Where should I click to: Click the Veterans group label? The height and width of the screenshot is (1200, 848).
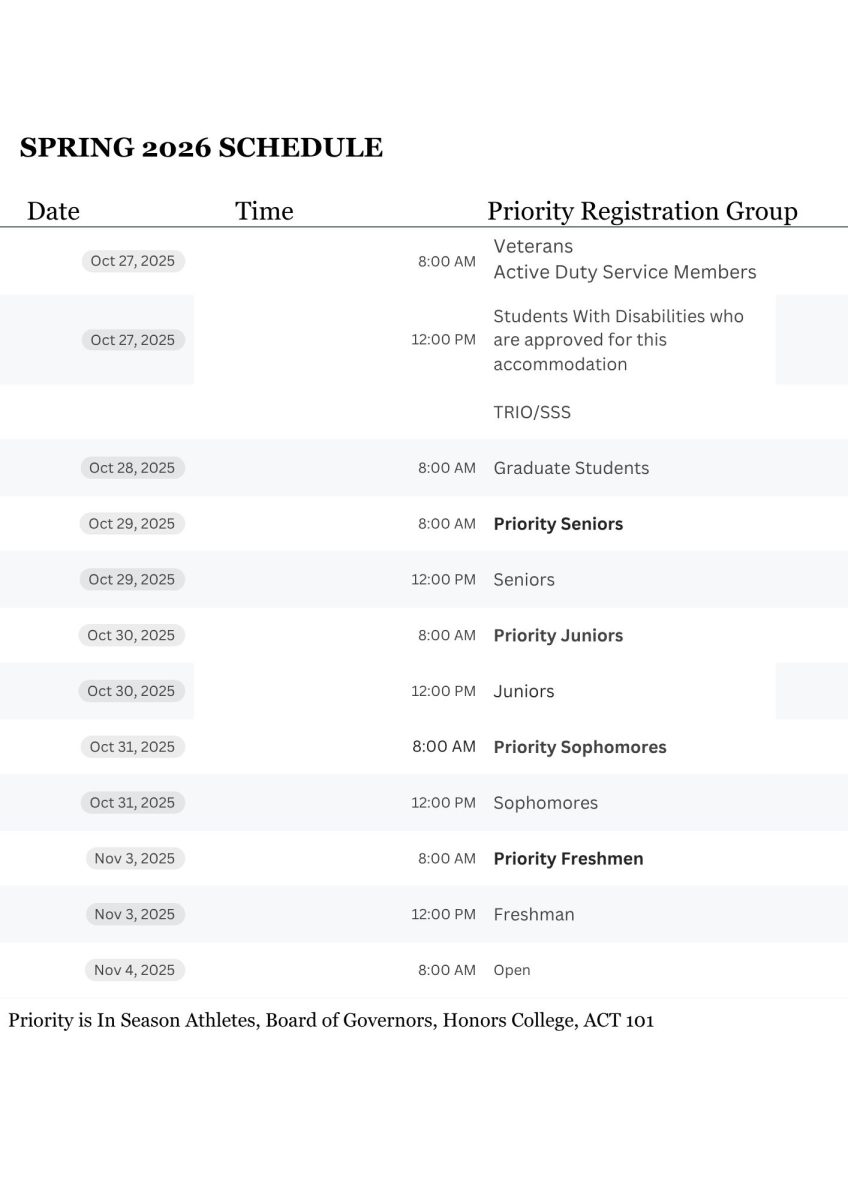coord(533,246)
